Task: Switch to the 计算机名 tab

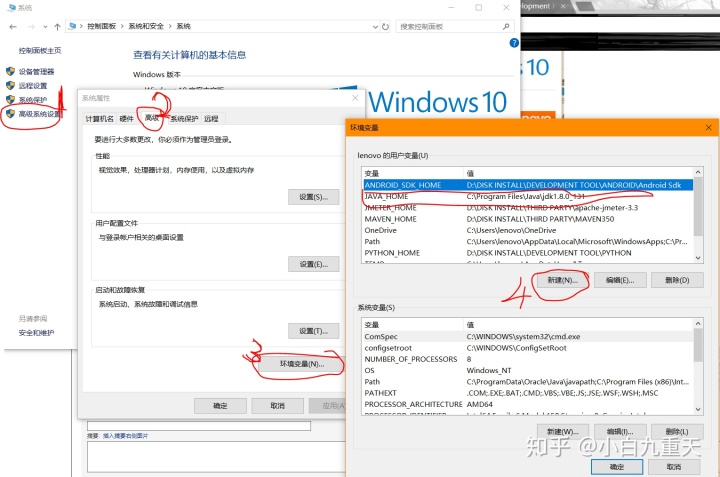Action: click(100, 118)
